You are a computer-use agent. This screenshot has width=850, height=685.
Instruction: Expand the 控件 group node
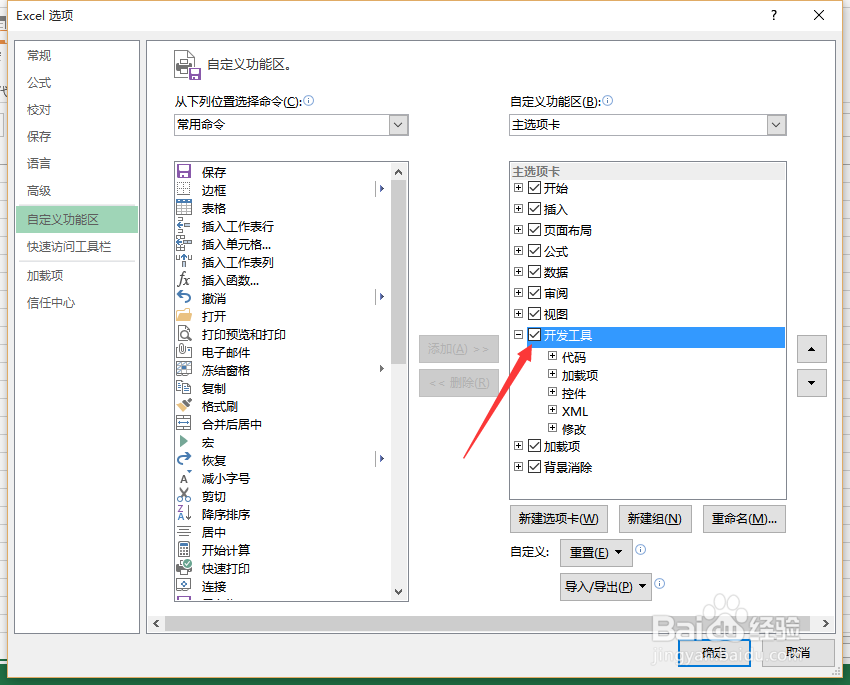point(552,392)
